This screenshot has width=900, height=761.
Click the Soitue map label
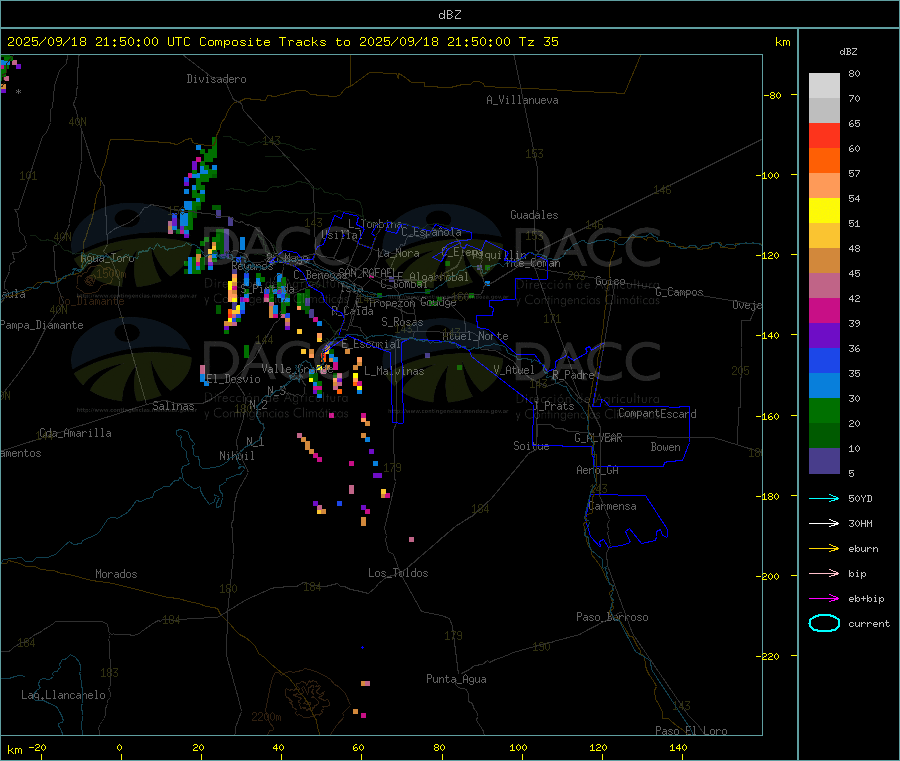pos(531,446)
